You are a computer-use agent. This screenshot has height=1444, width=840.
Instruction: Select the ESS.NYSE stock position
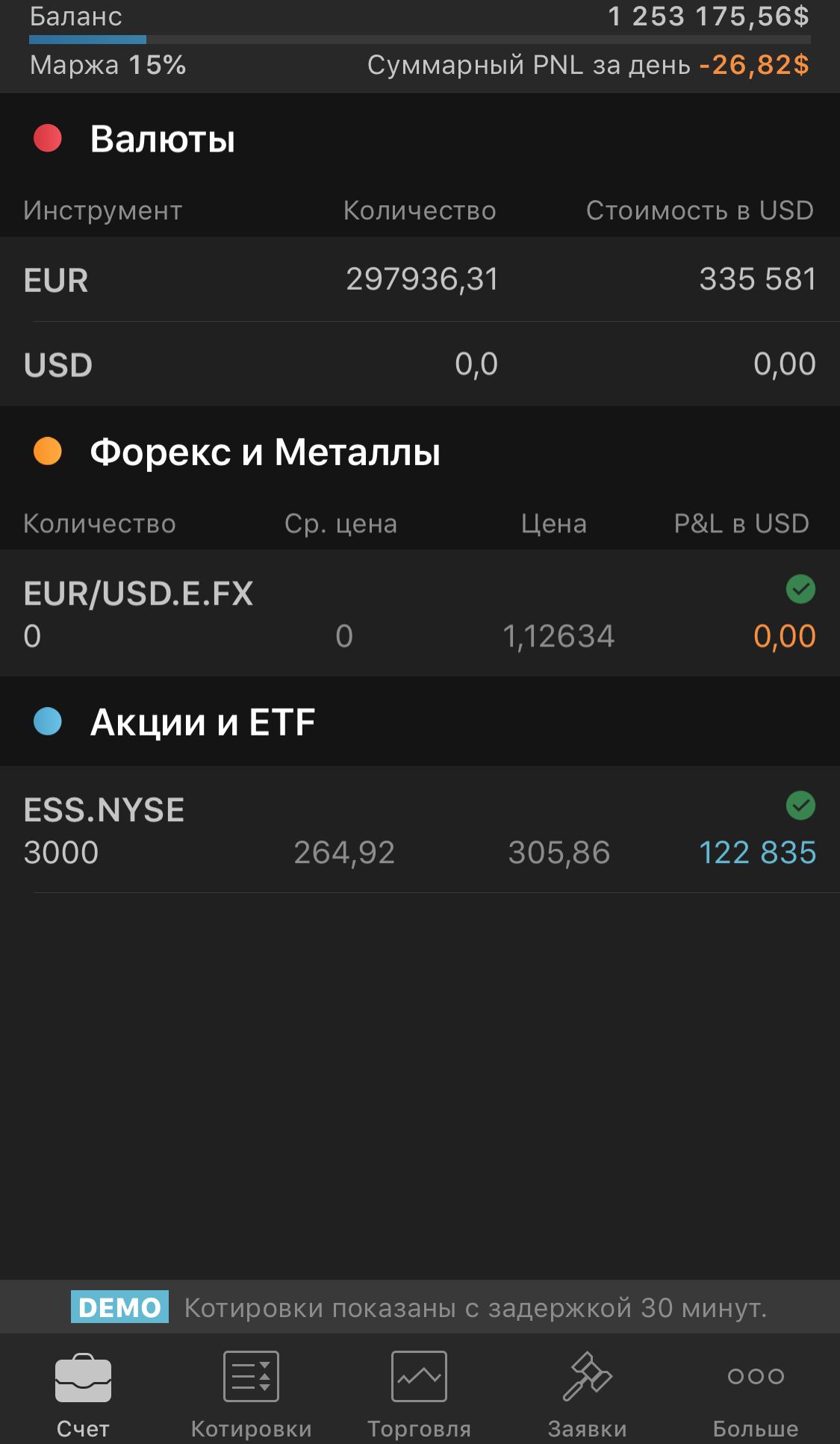tap(420, 830)
